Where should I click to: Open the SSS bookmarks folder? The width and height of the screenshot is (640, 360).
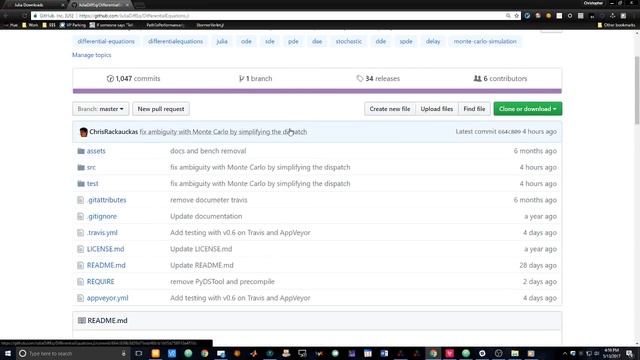pos(49,25)
